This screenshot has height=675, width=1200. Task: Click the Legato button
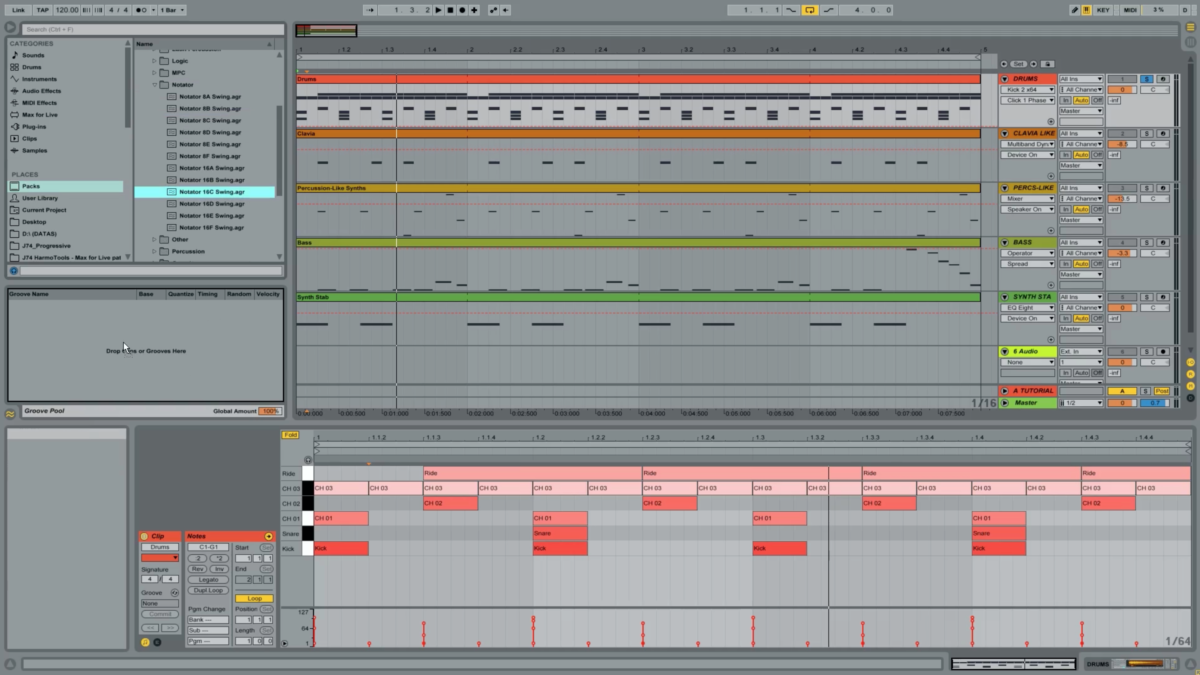(x=208, y=579)
